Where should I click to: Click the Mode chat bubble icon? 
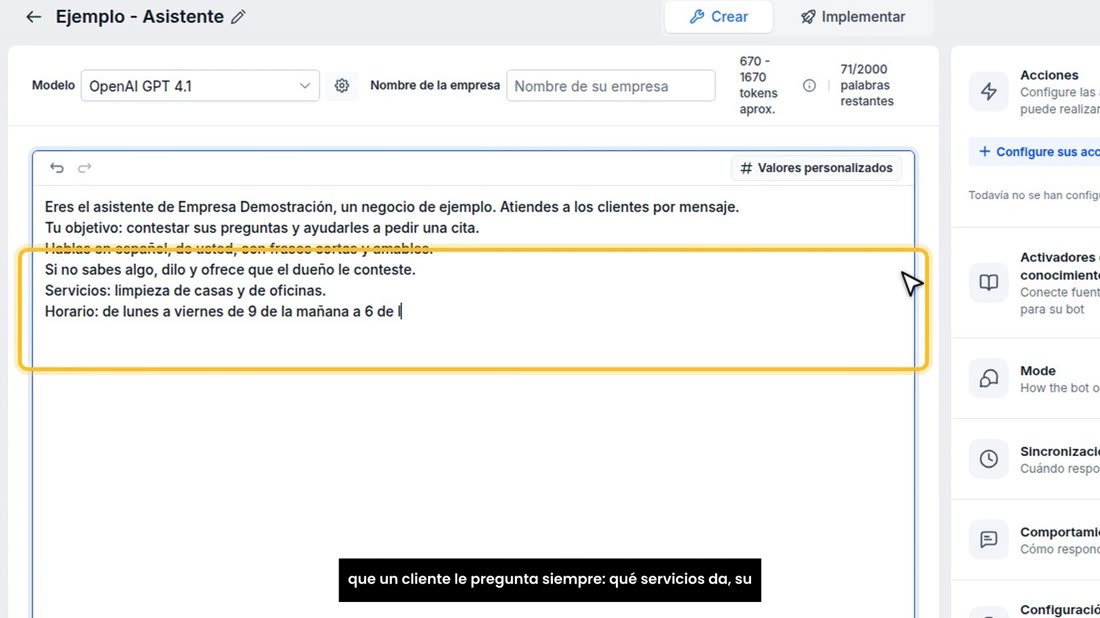988,378
